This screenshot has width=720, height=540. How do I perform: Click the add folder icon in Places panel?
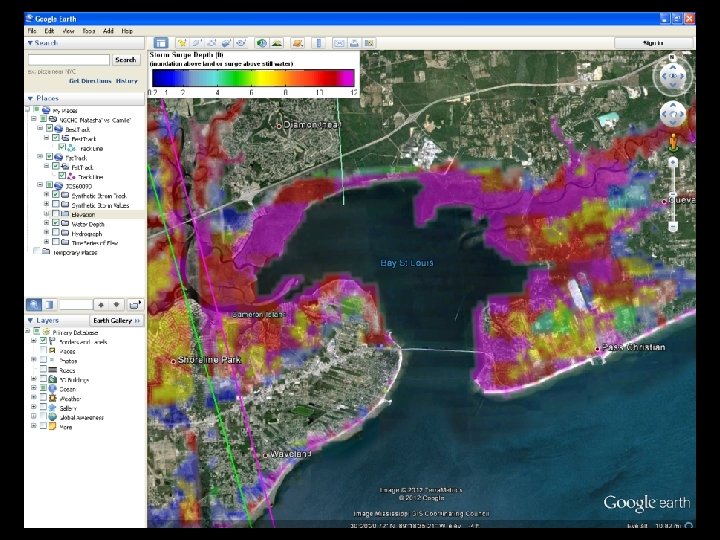pyautogui.click(x=135, y=304)
